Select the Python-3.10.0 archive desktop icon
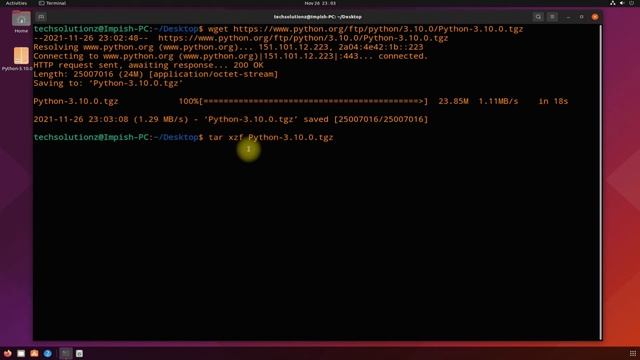The image size is (640, 360). 20,59
